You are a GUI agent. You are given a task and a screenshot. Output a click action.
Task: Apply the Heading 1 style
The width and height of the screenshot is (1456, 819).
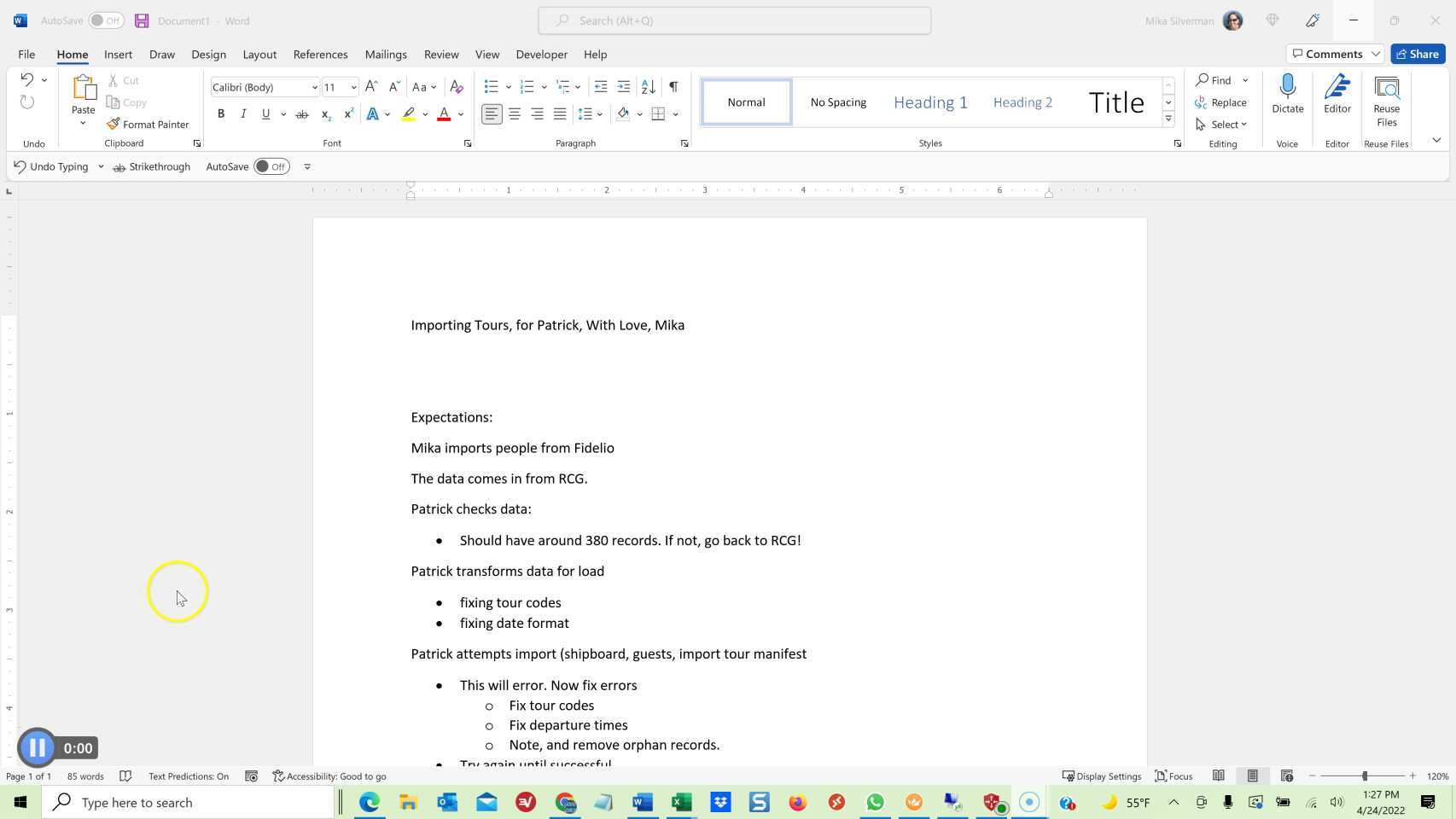930,102
